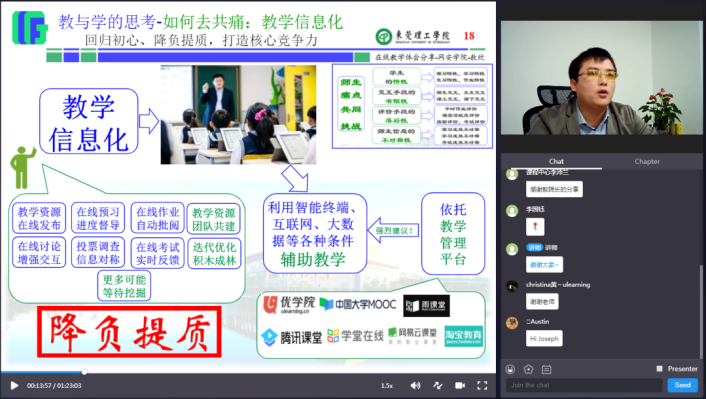707x399 pixels.
Task: Open the emoji smiley picker
Action: click(510, 369)
